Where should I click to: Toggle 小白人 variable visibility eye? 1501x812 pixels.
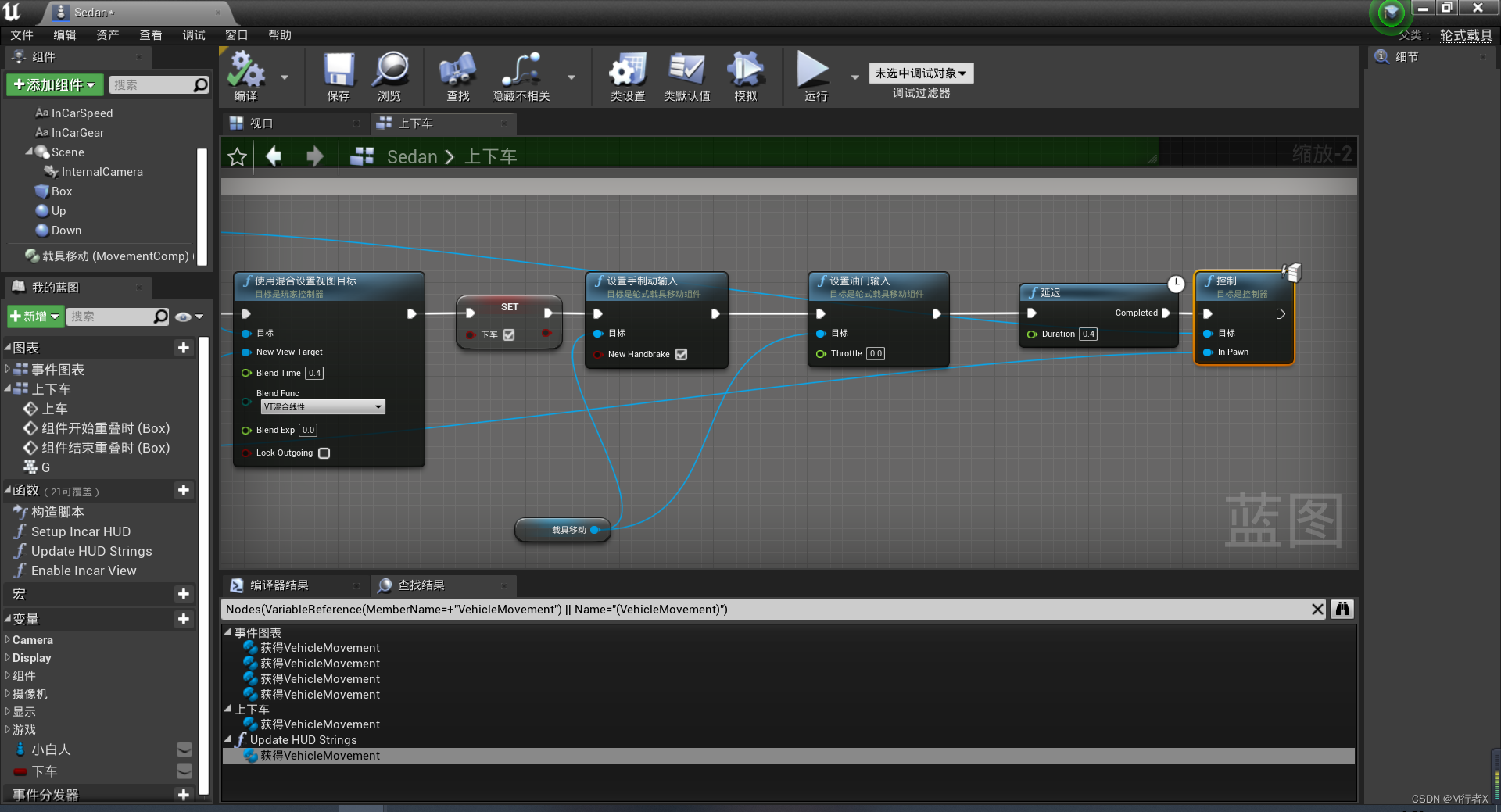coord(184,749)
